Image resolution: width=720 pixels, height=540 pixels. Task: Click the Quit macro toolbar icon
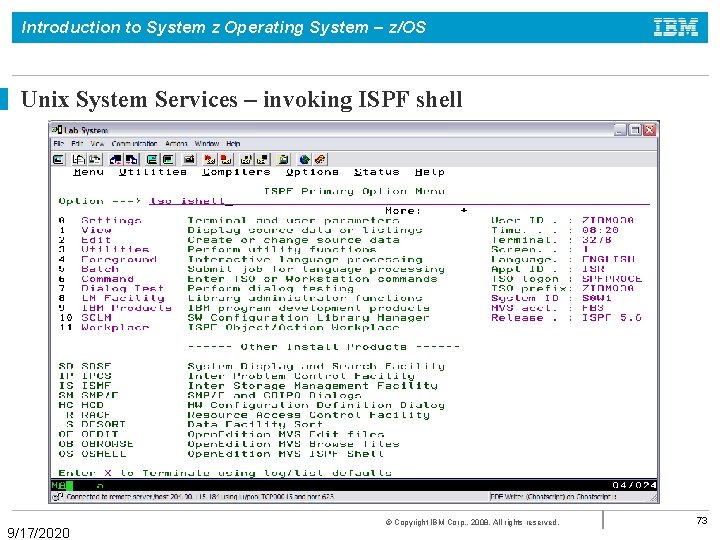[263, 159]
